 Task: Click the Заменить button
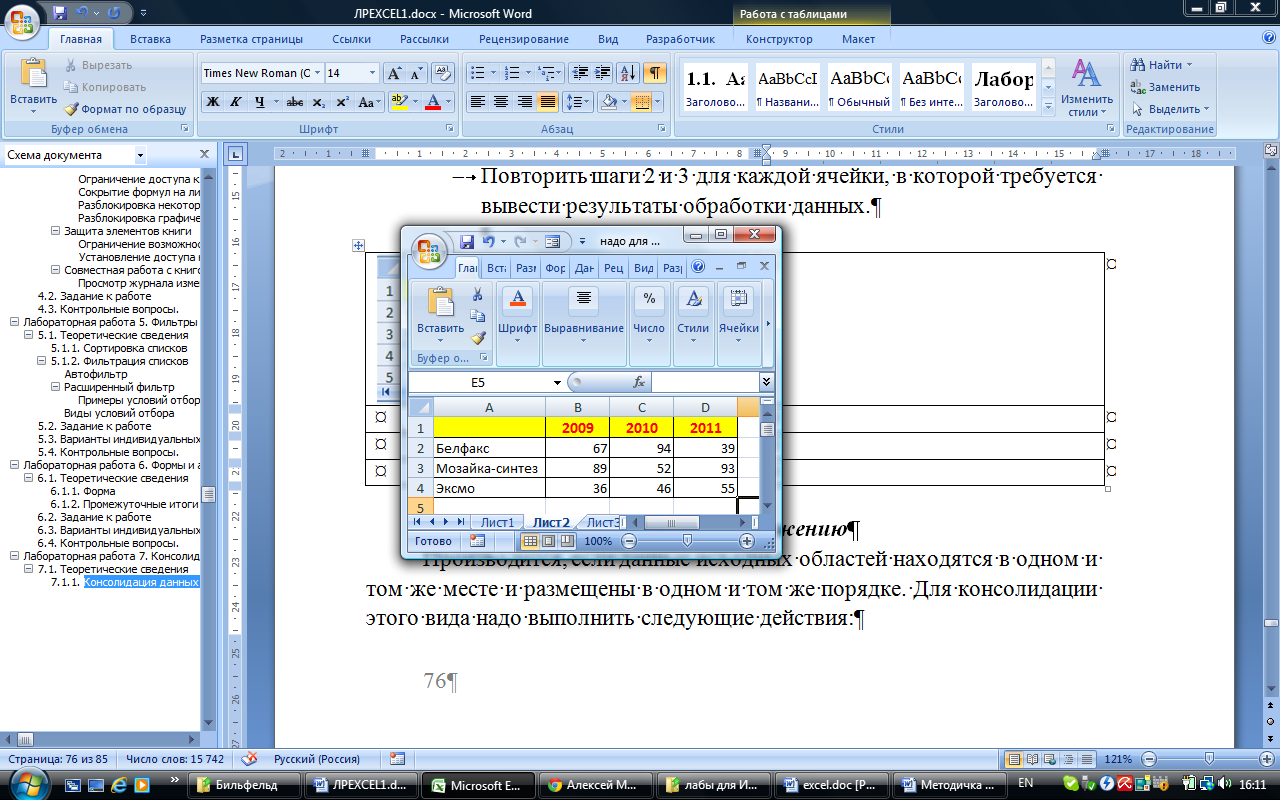pos(1165,87)
